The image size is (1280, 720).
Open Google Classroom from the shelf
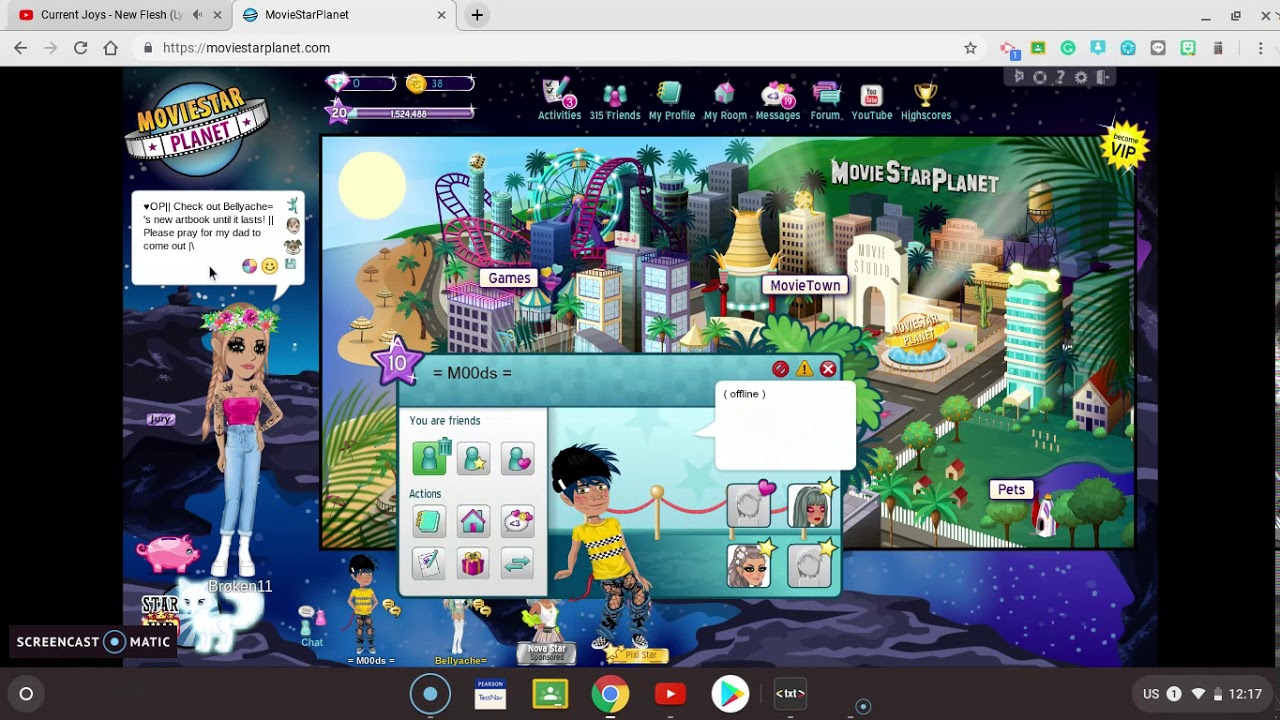(550, 693)
